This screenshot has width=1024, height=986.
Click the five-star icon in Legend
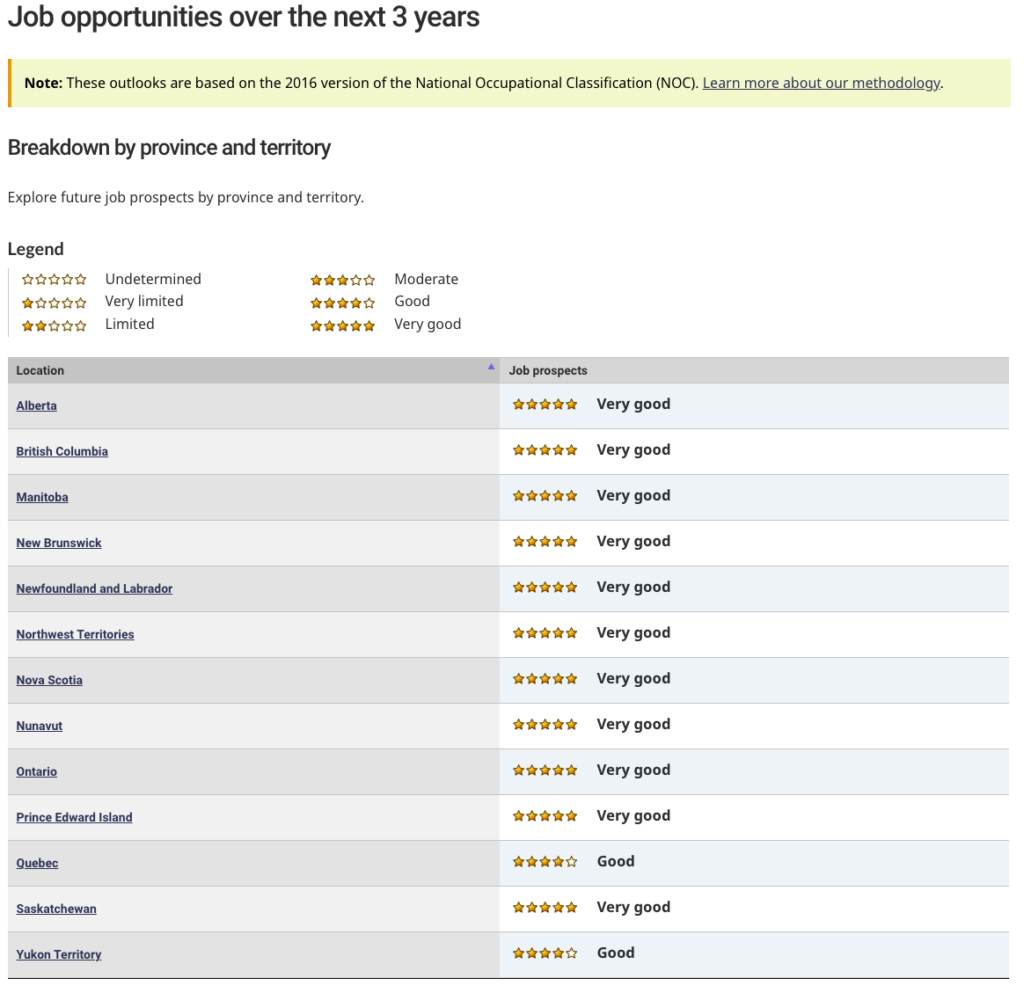[343, 326]
